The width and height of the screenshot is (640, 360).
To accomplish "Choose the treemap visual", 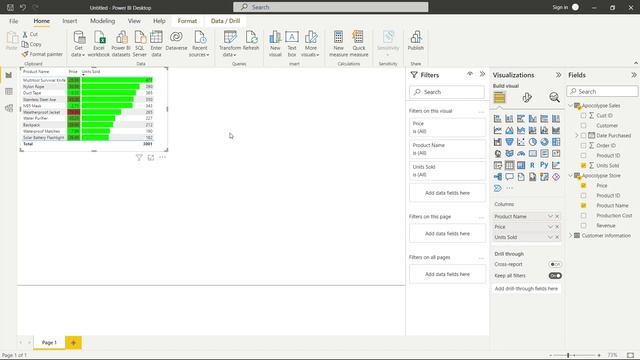I will click(x=556, y=142).
